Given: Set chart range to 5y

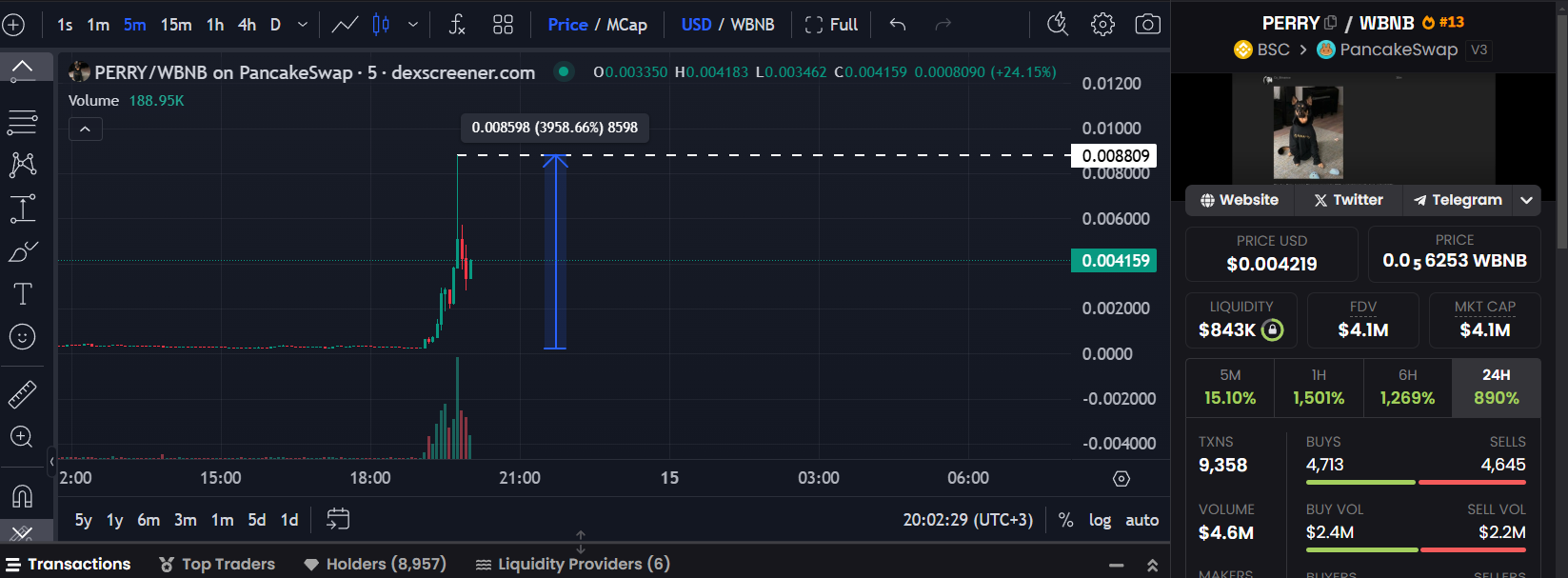Looking at the screenshot, I should coord(84,520).
